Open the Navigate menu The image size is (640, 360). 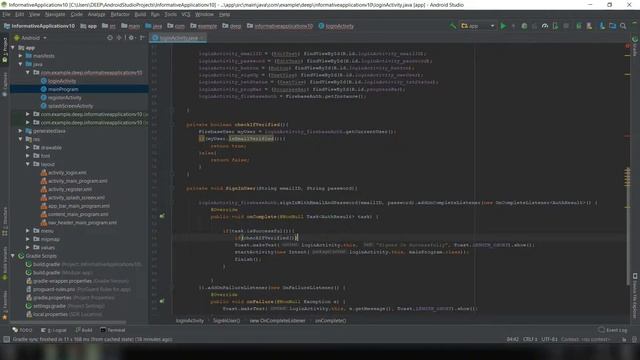pos(55,14)
